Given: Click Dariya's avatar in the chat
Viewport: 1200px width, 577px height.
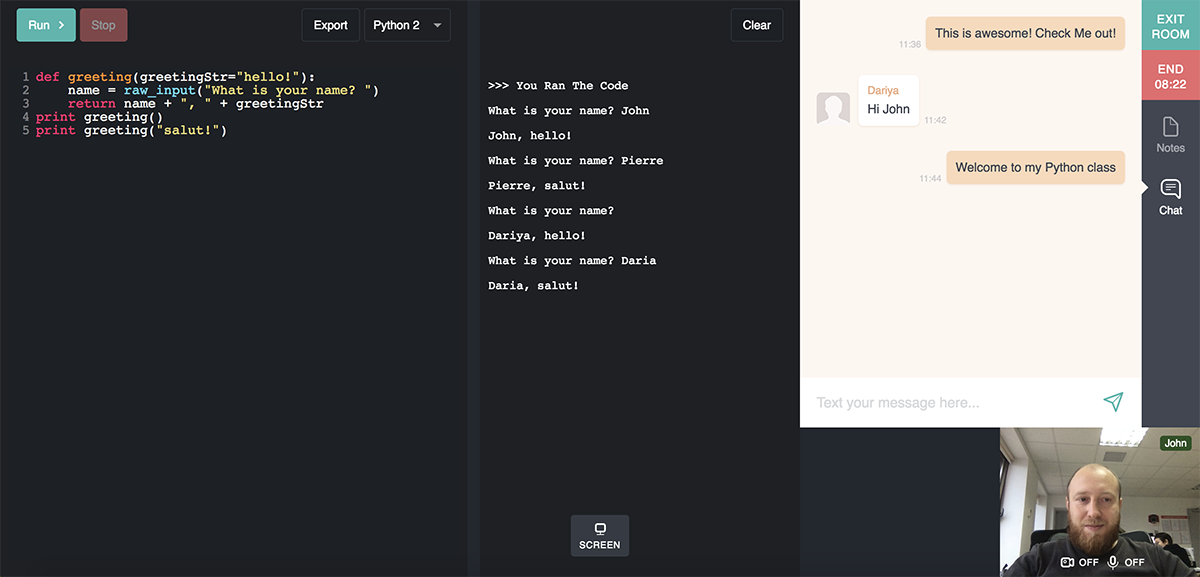Looking at the screenshot, I should [834, 108].
